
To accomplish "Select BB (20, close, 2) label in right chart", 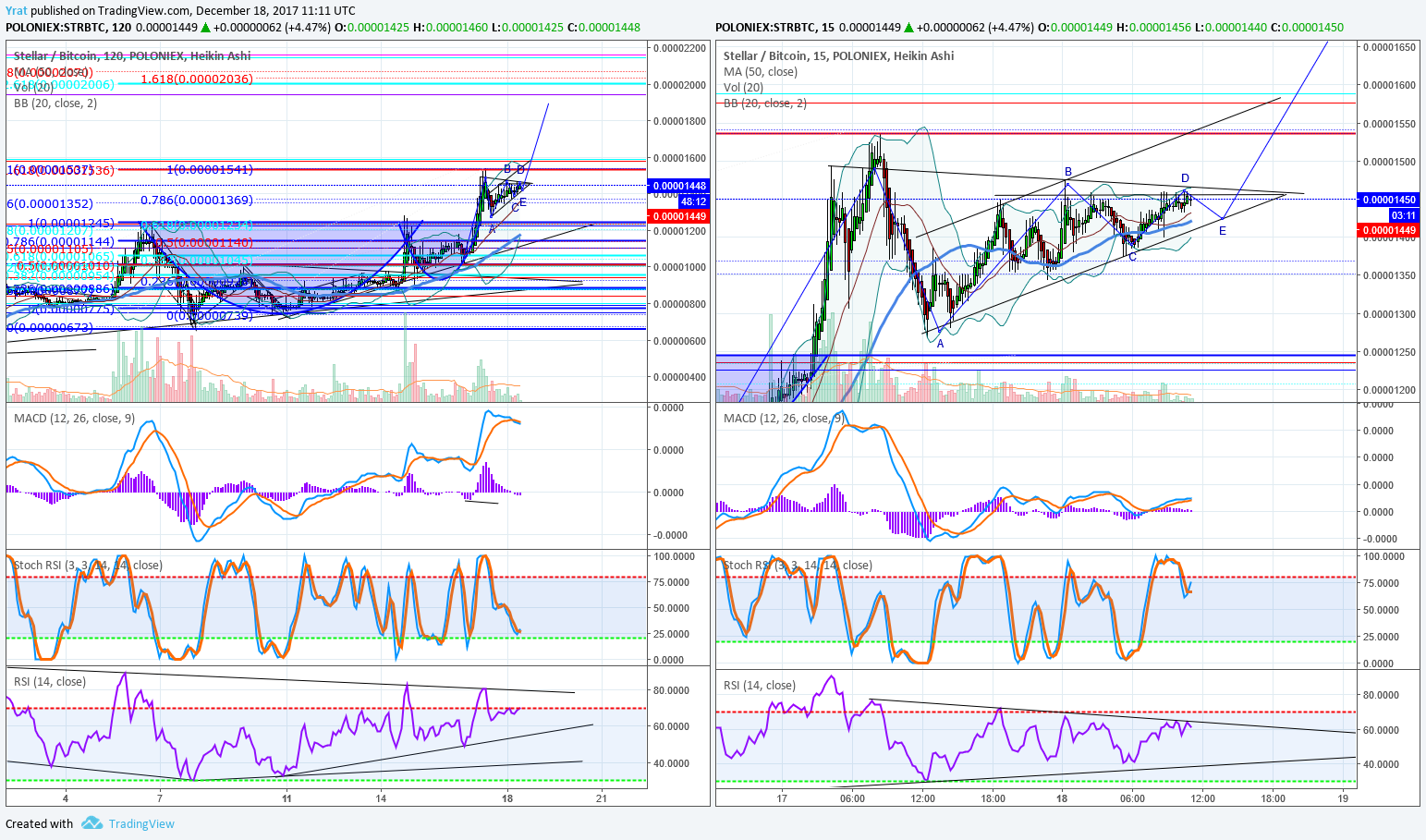I will tap(765, 103).
